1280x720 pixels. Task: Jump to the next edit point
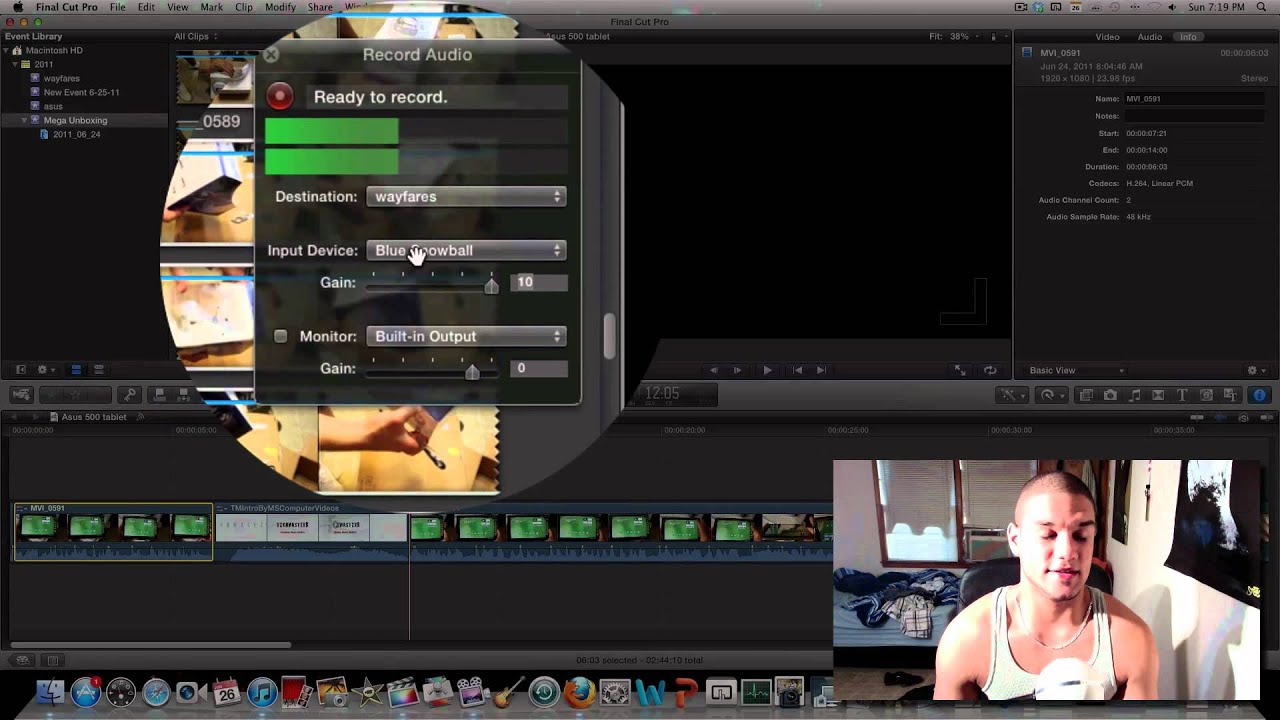tap(821, 371)
